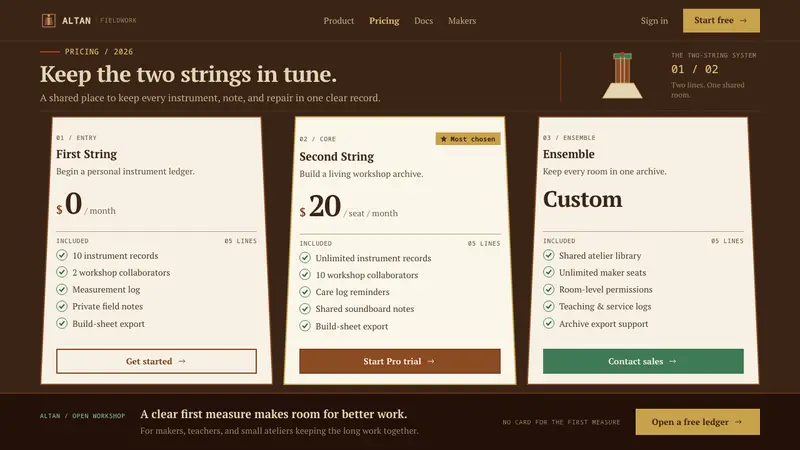Screen dimensions: 800x450
Task: Click the Most chosen badge
Action: [468, 139]
